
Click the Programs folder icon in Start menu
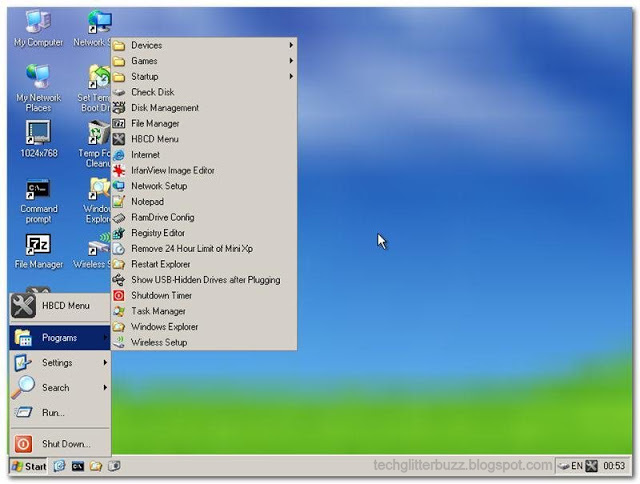coord(23,337)
